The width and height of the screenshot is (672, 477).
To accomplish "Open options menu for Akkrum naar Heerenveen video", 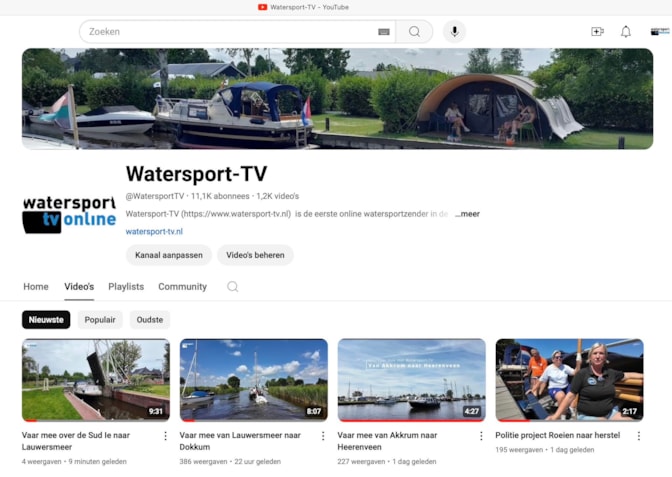I will (481, 436).
